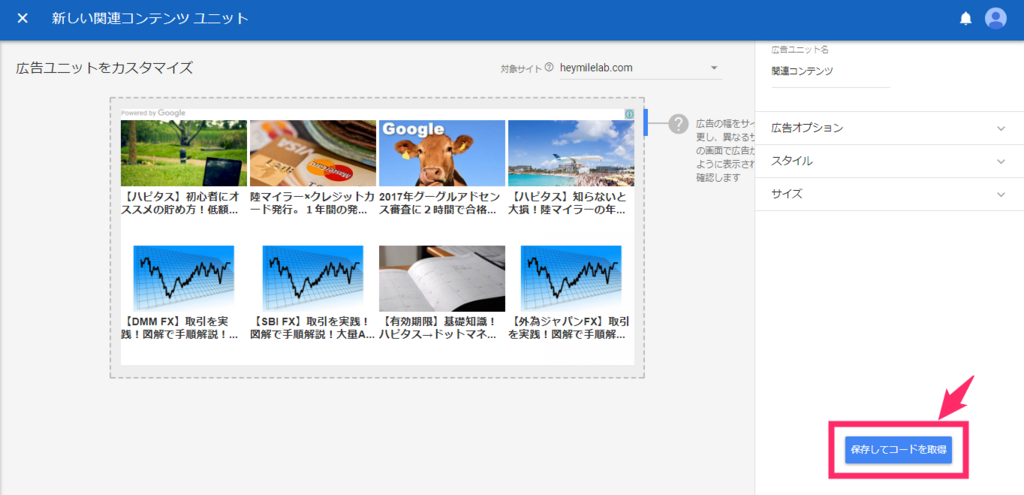Image resolution: width=1024 pixels, height=495 pixels.
Task: Click the Powered by Google label
Action: coord(153,113)
